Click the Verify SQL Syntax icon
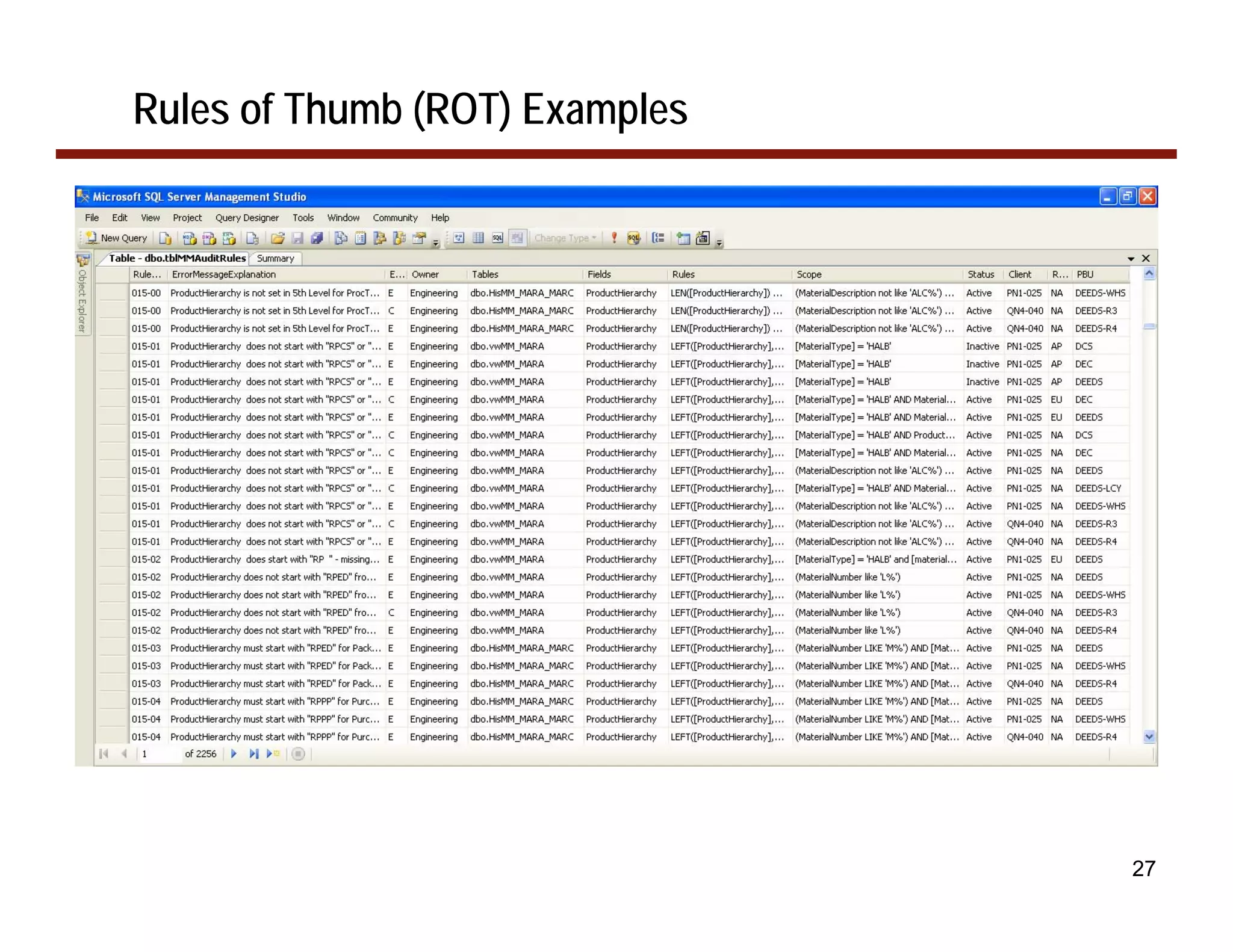 tap(633, 238)
